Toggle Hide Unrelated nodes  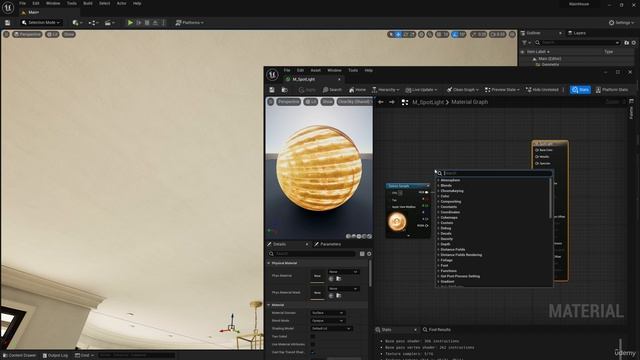pos(542,90)
